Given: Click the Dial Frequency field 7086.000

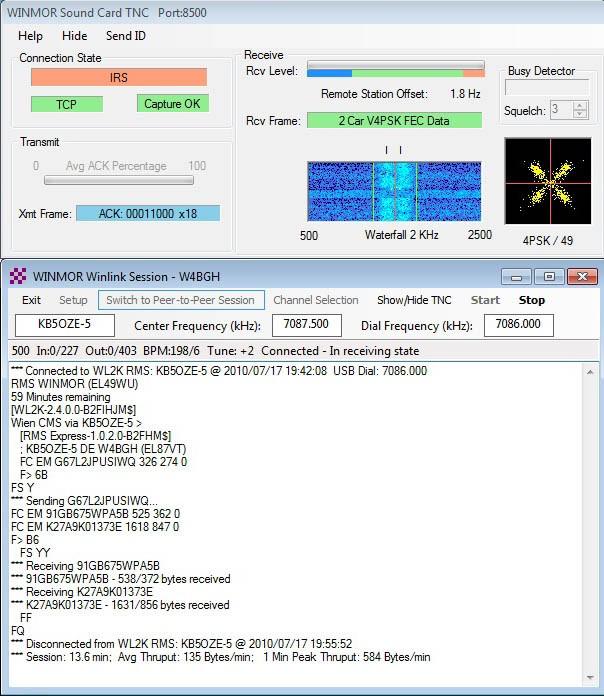Looking at the screenshot, I should tap(518, 325).
